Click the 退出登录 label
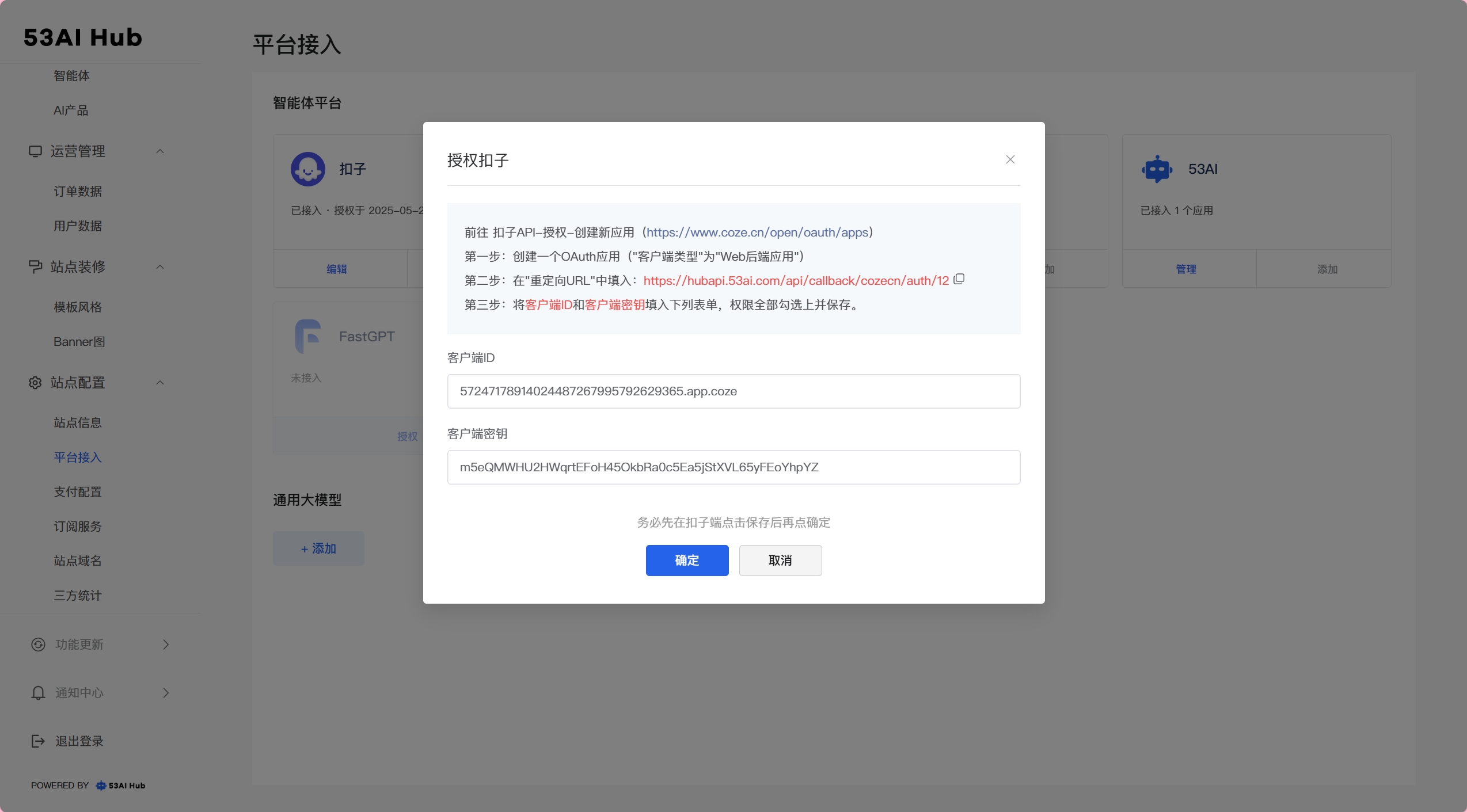The height and width of the screenshot is (812, 1467). (79, 741)
